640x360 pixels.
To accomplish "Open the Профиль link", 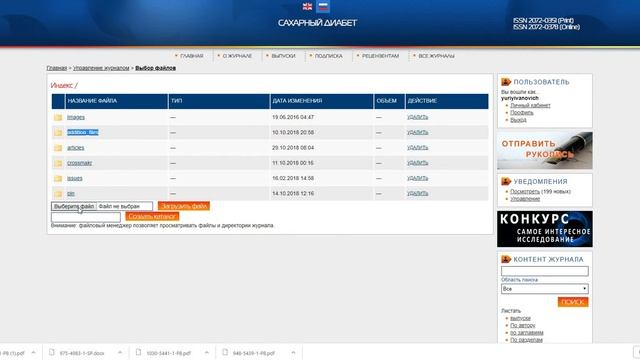I will pyautogui.click(x=522, y=113).
